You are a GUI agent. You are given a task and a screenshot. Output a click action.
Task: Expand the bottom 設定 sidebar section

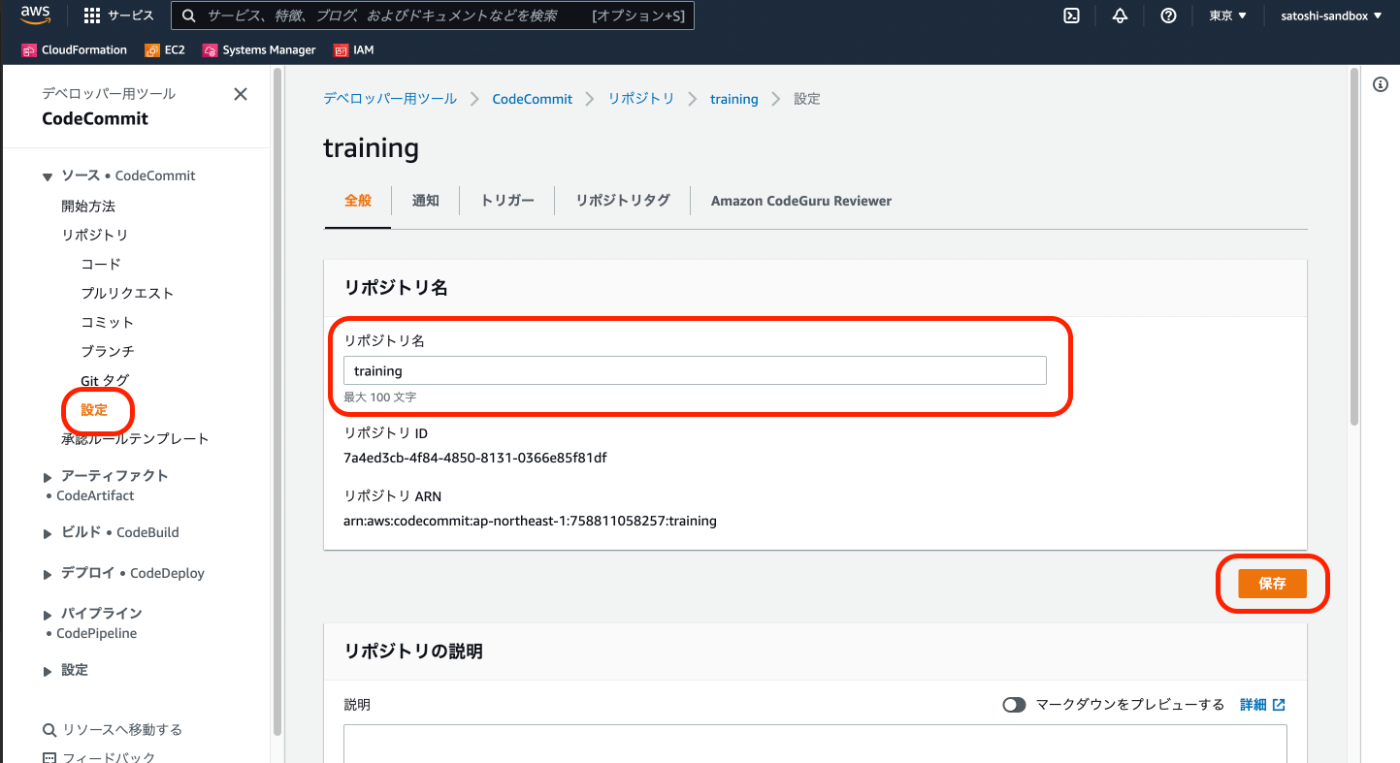coord(47,672)
